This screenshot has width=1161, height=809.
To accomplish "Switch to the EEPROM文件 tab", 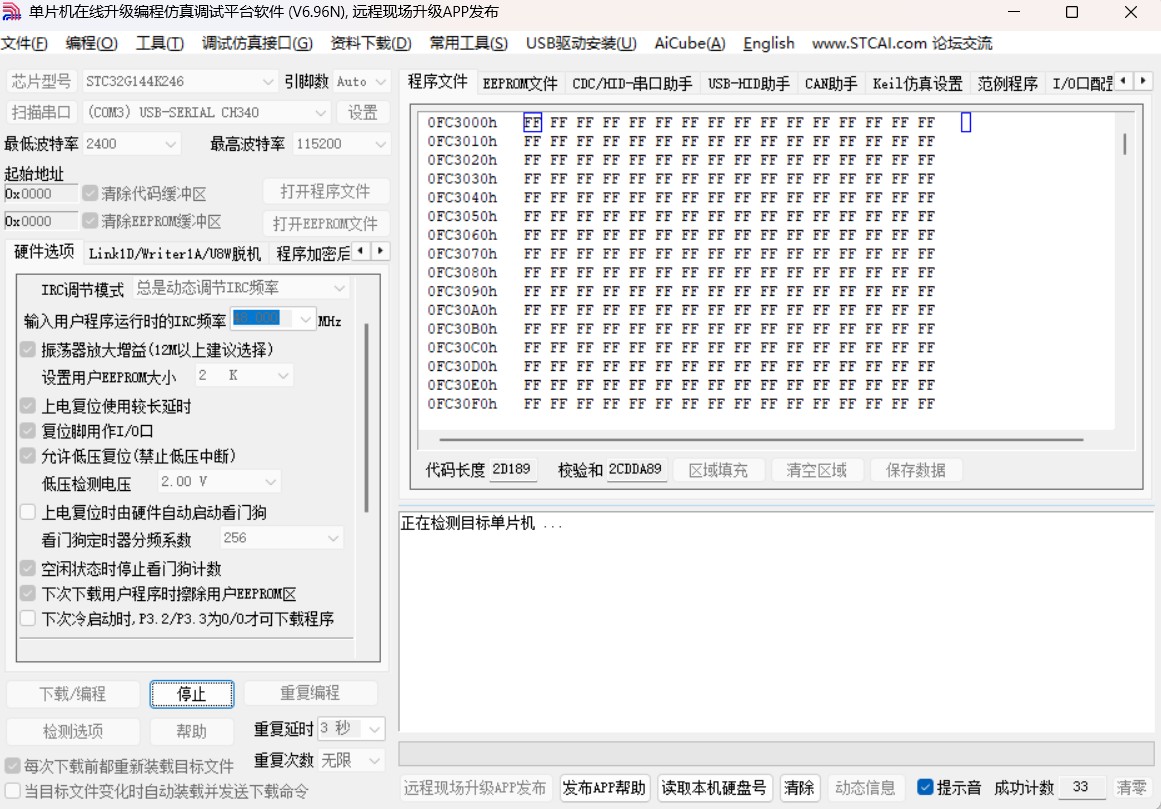I will pos(520,84).
